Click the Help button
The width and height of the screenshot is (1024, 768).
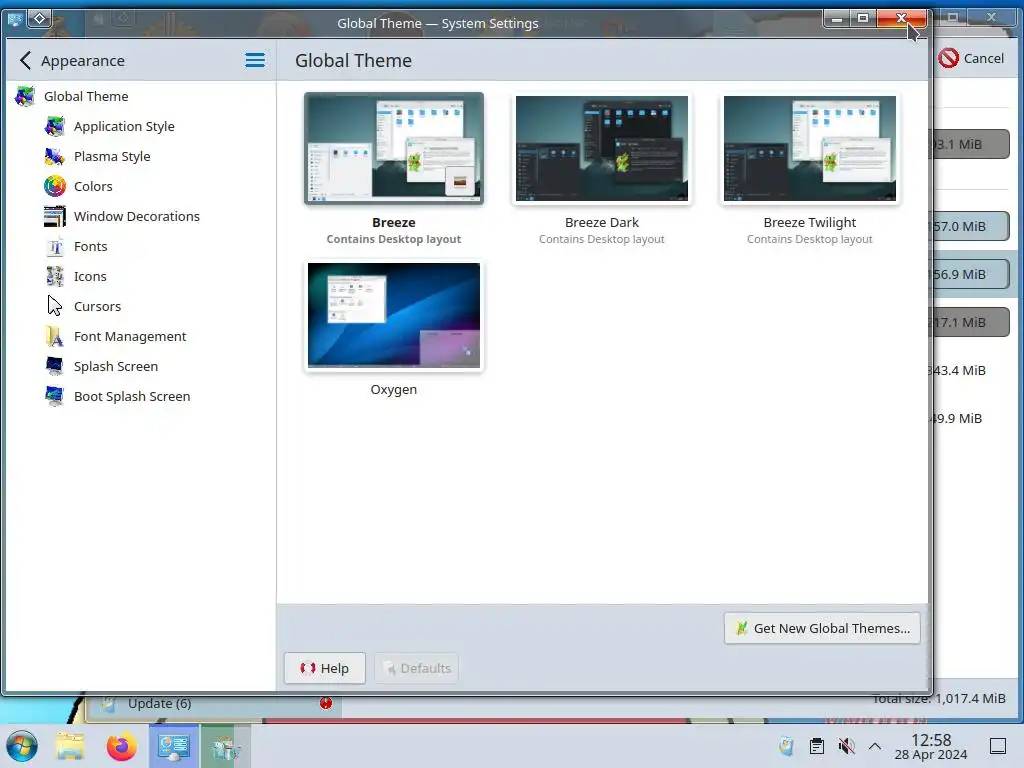click(325, 668)
